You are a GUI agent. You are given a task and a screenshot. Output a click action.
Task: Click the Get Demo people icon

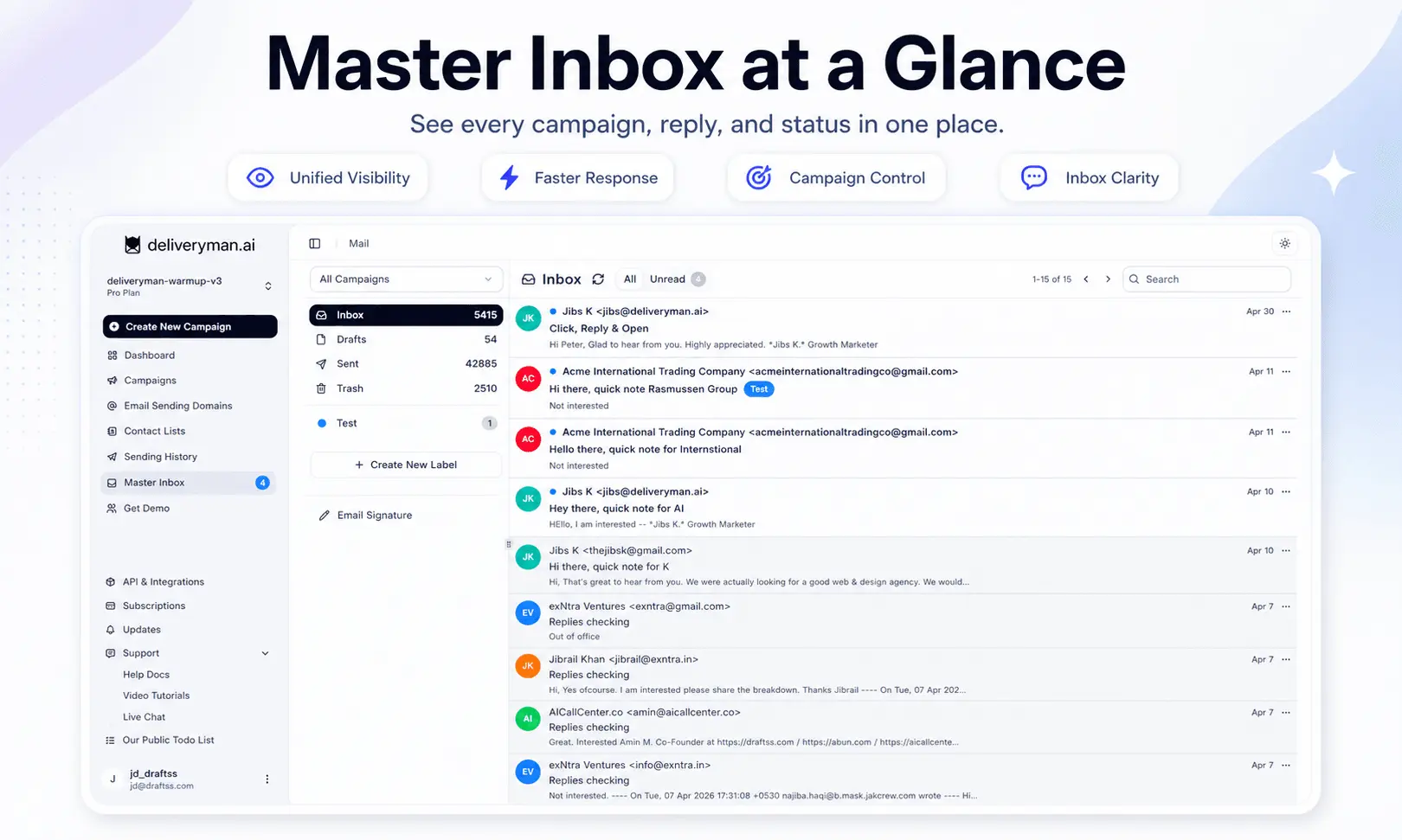point(112,509)
